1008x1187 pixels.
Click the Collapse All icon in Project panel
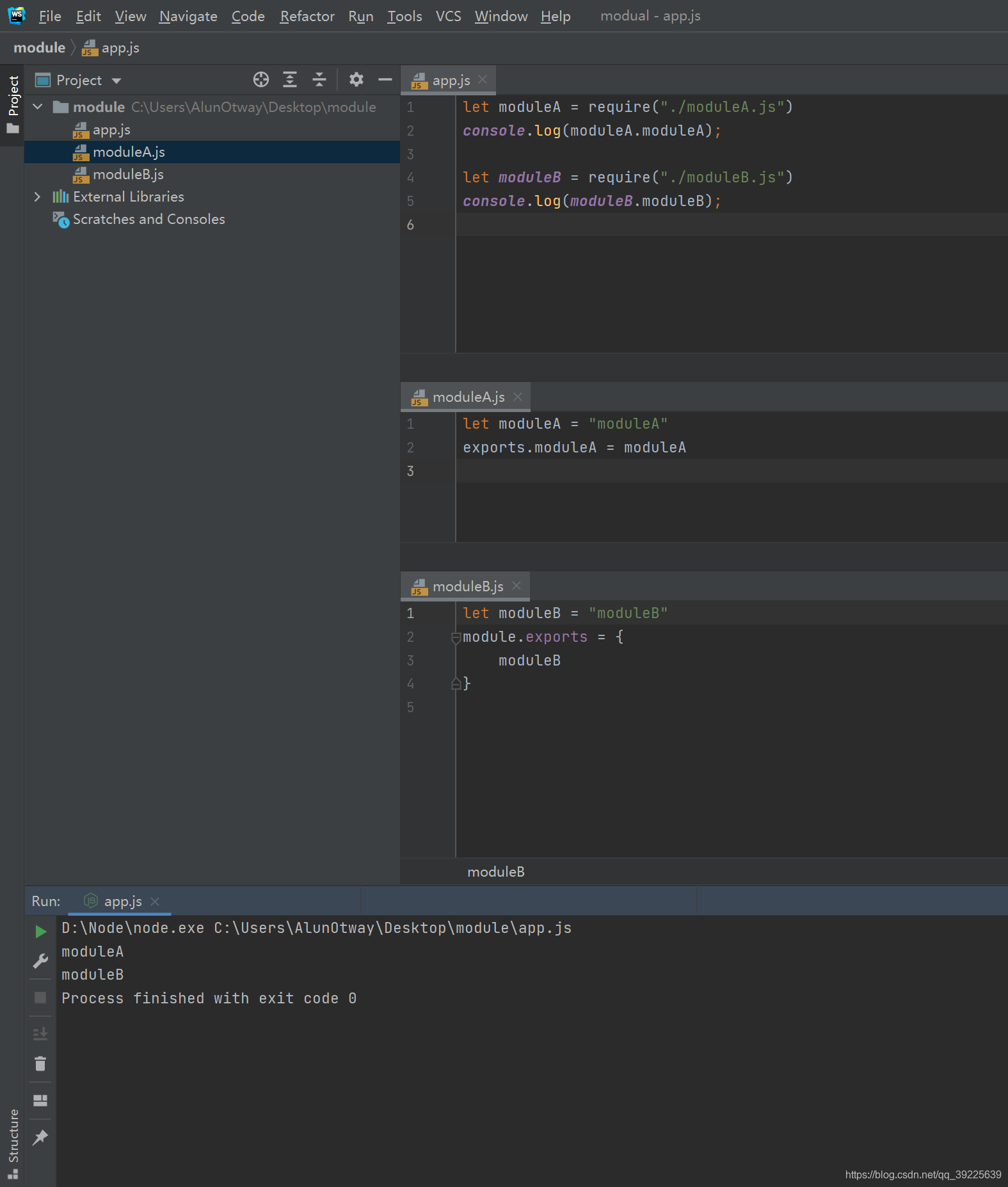click(319, 79)
